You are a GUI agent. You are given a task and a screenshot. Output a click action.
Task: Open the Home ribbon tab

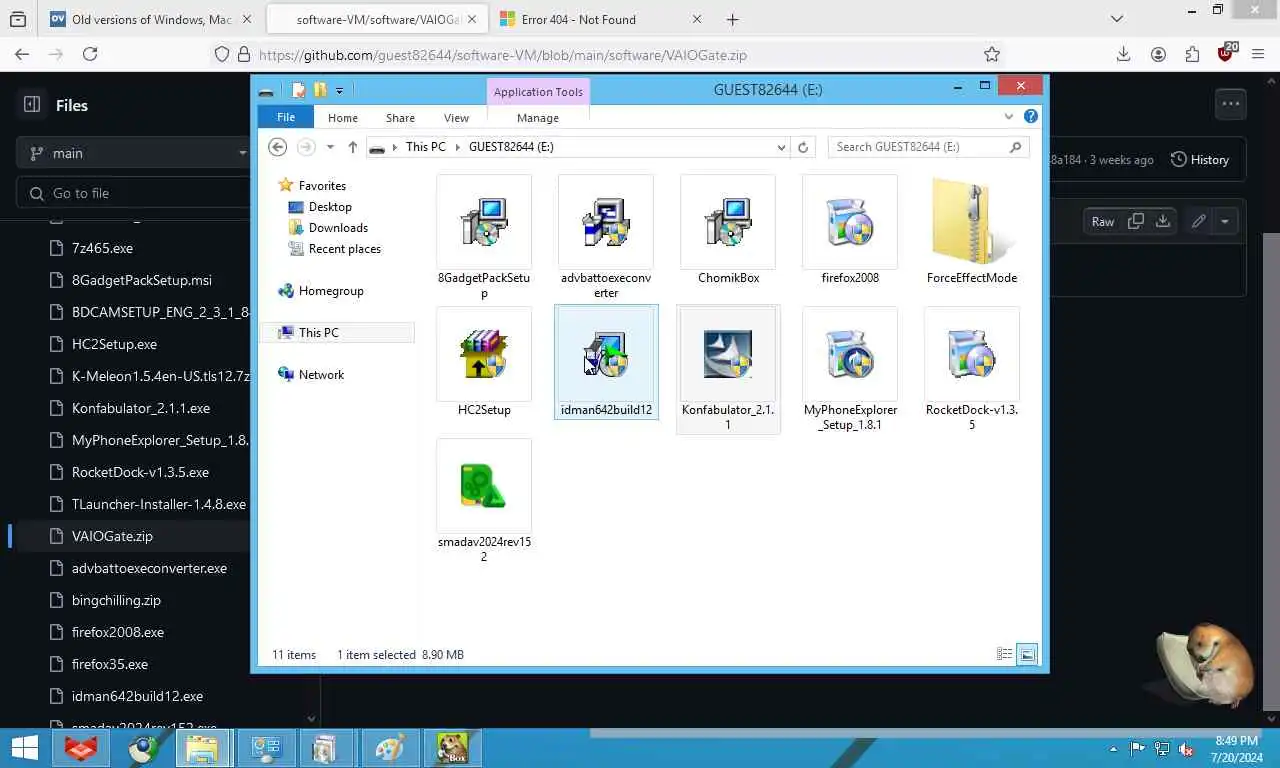pyautogui.click(x=343, y=117)
